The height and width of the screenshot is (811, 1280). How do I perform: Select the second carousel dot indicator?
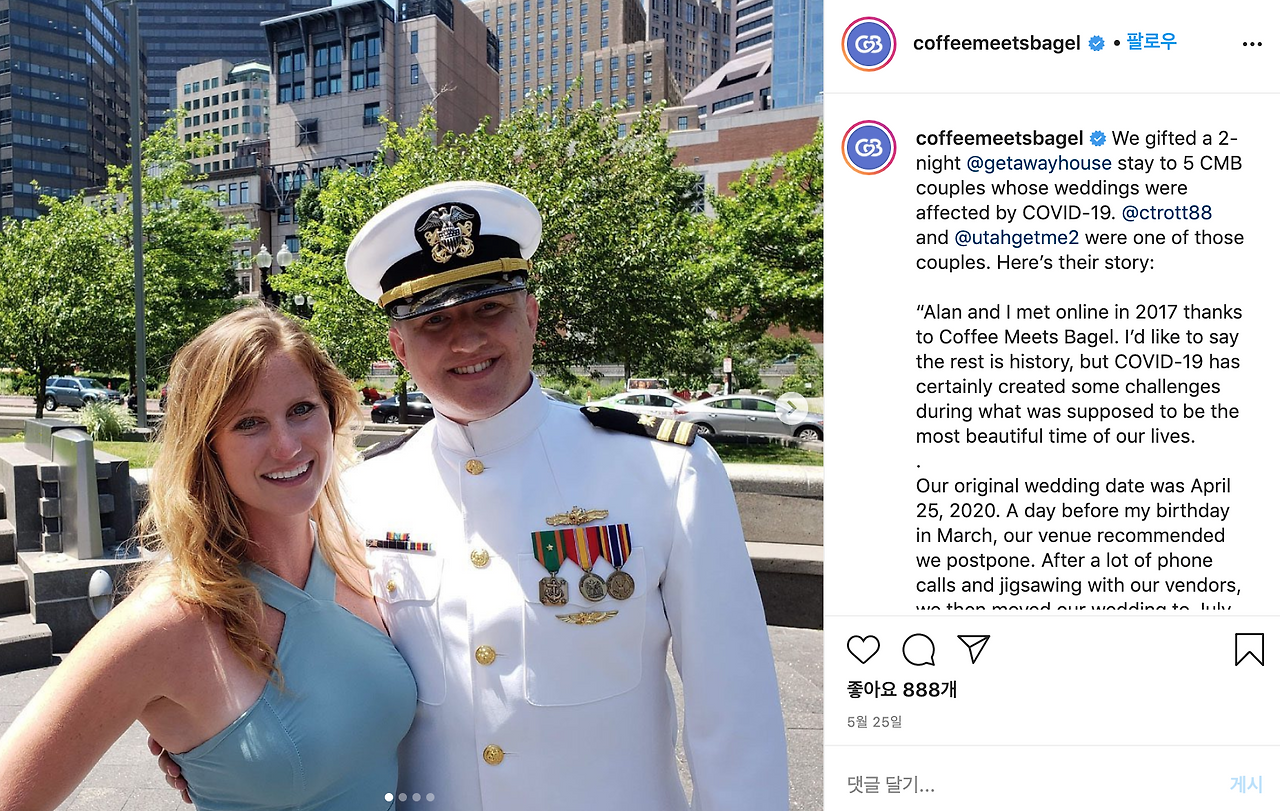(403, 797)
